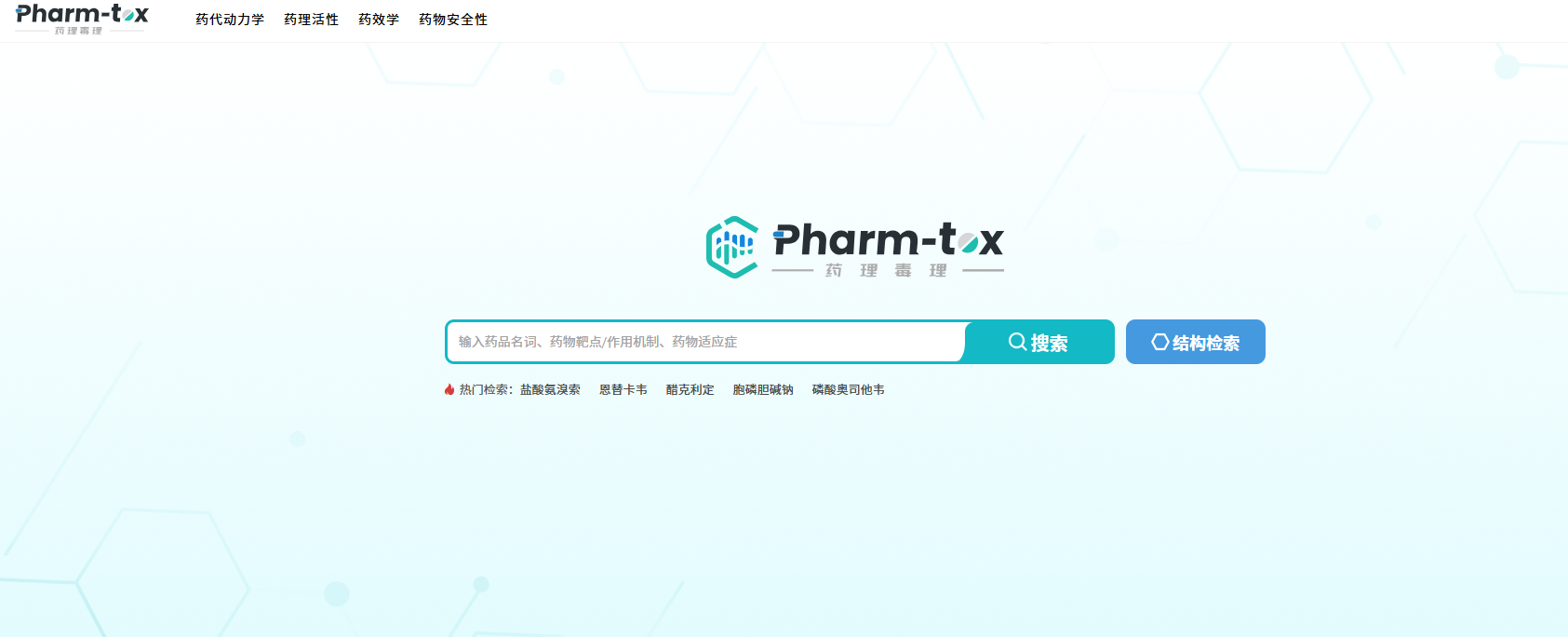Select hot search term 恩替卡韦
Screen dimensions: 1568x637
tap(623, 389)
